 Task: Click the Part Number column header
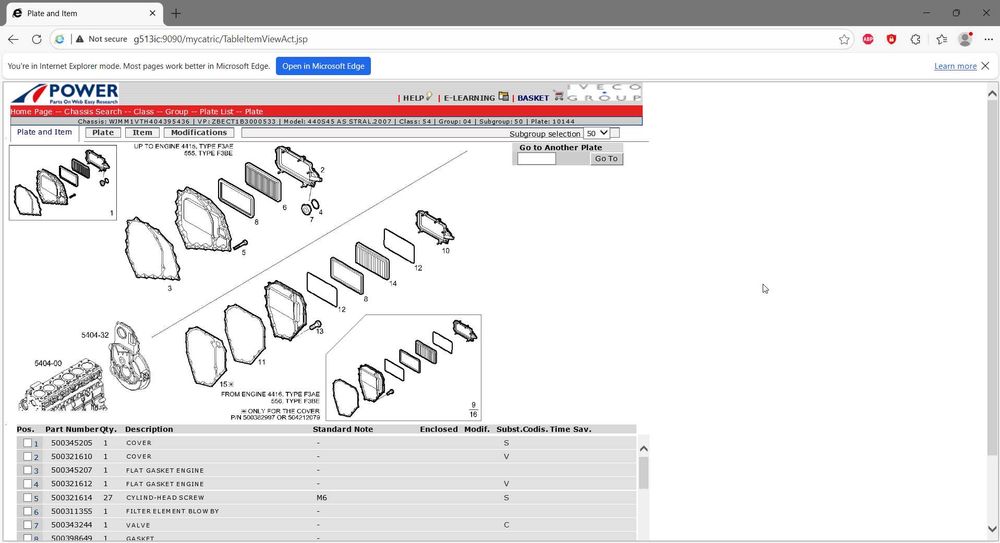(71, 429)
